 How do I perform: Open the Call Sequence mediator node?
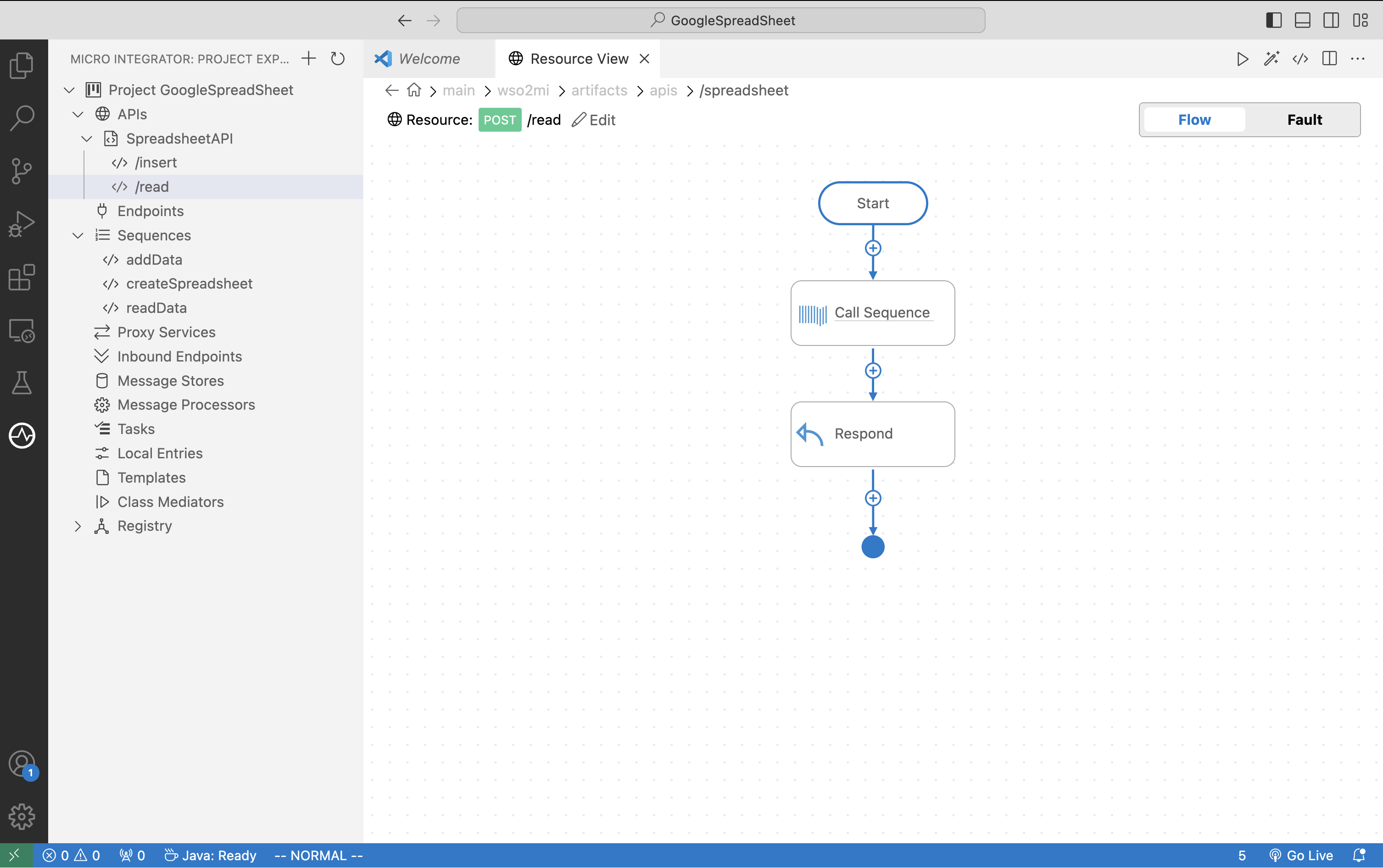pyautogui.click(x=873, y=313)
